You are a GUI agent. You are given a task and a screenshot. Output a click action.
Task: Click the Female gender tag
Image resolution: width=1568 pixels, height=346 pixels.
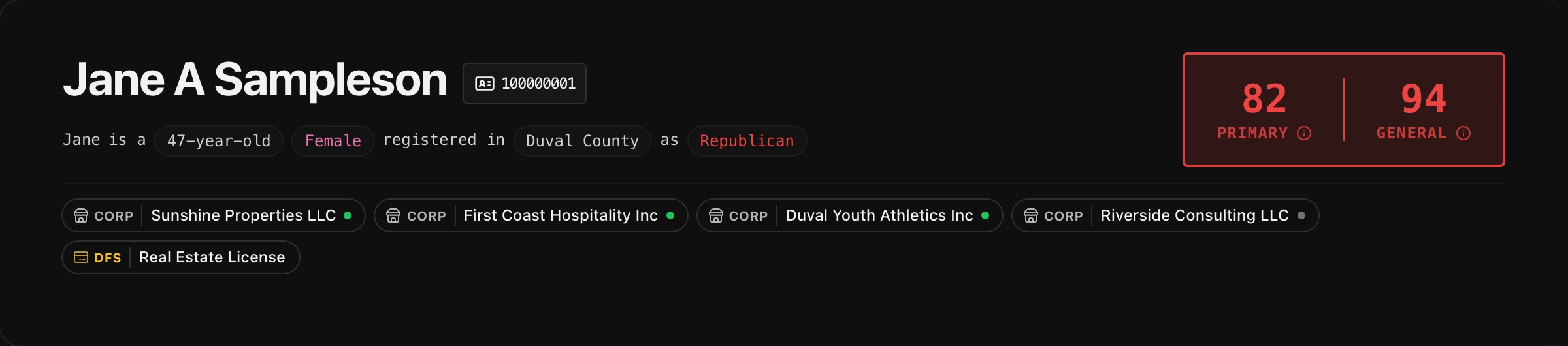pos(333,141)
